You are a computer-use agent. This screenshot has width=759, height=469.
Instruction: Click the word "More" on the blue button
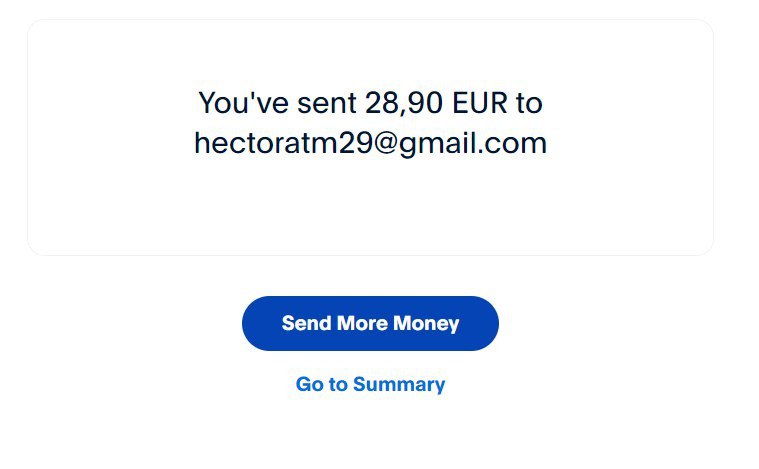pos(362,323)
